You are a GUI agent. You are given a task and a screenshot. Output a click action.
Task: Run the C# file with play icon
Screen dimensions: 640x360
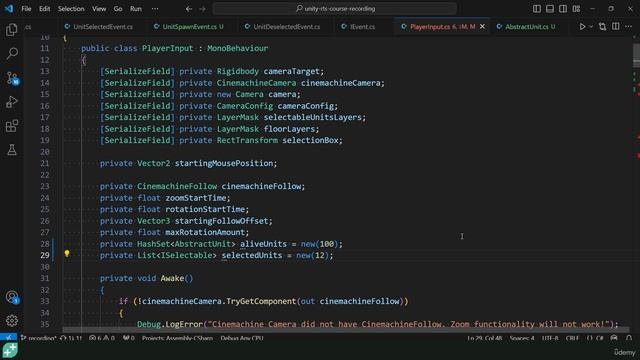pos(582,27)
